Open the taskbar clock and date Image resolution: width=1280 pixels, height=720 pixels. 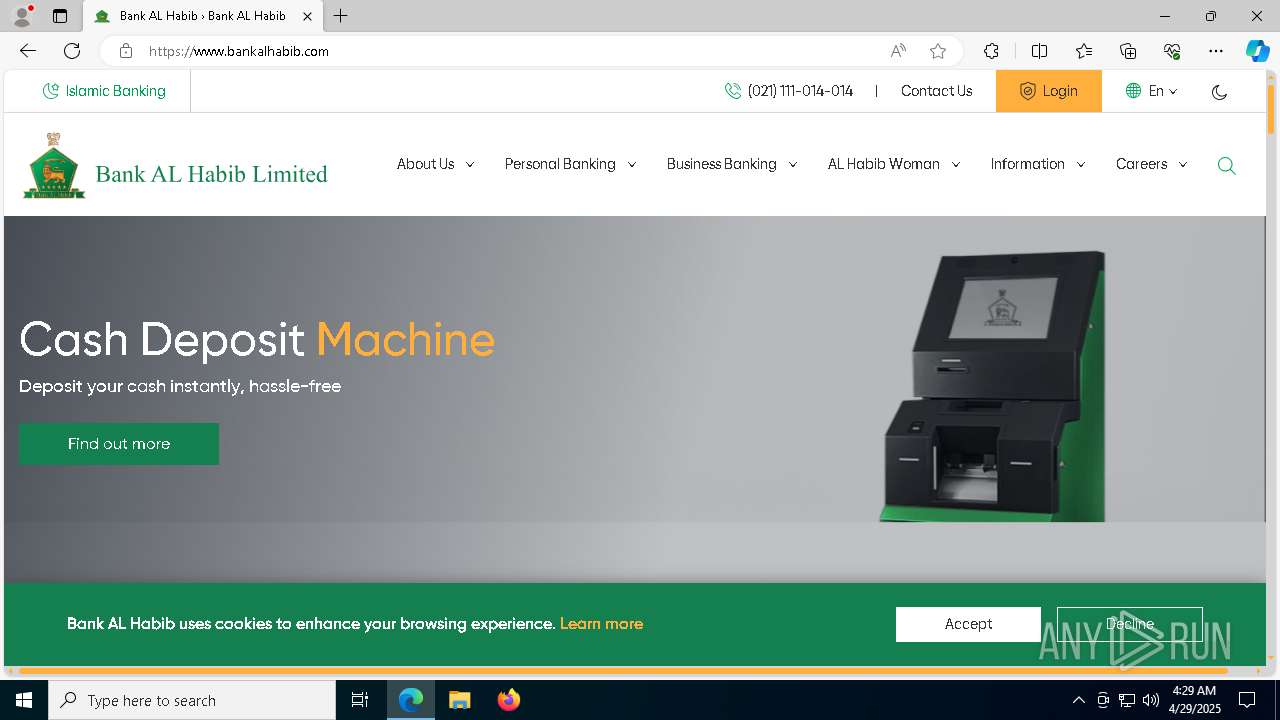coord(1194,700)
